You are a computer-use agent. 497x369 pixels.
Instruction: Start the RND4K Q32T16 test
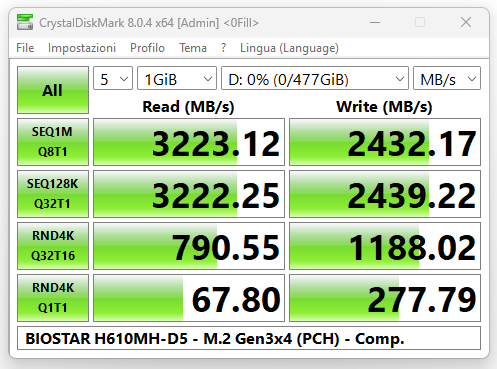(x=53, y=246)
